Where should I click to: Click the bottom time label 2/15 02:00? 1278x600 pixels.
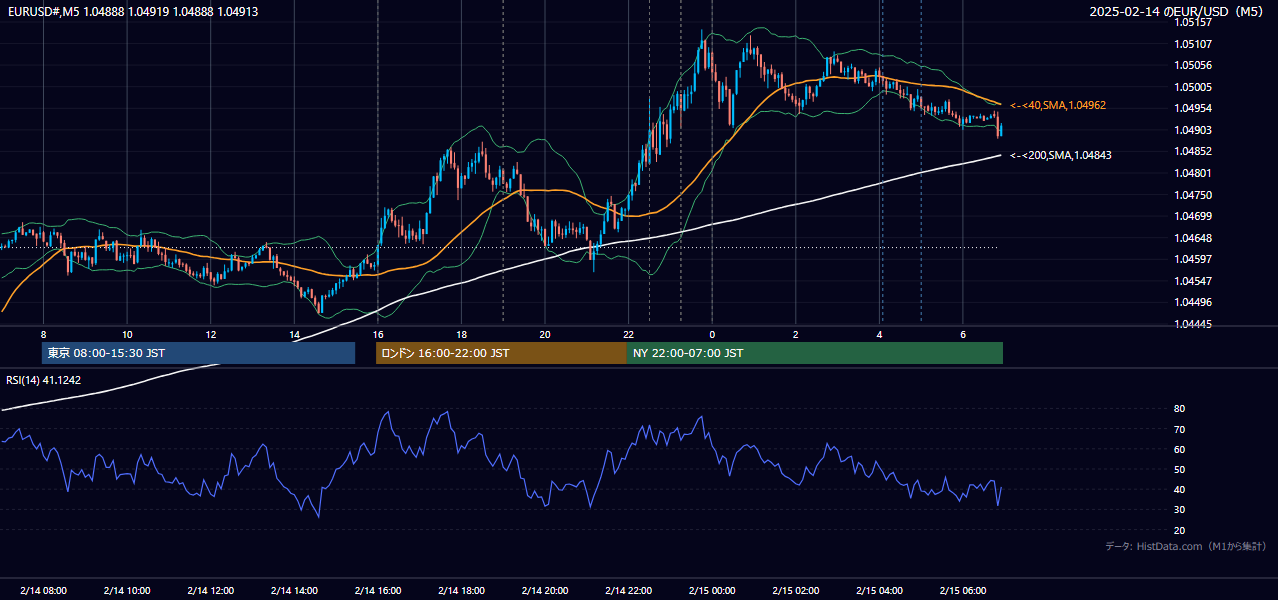(796, 590)
